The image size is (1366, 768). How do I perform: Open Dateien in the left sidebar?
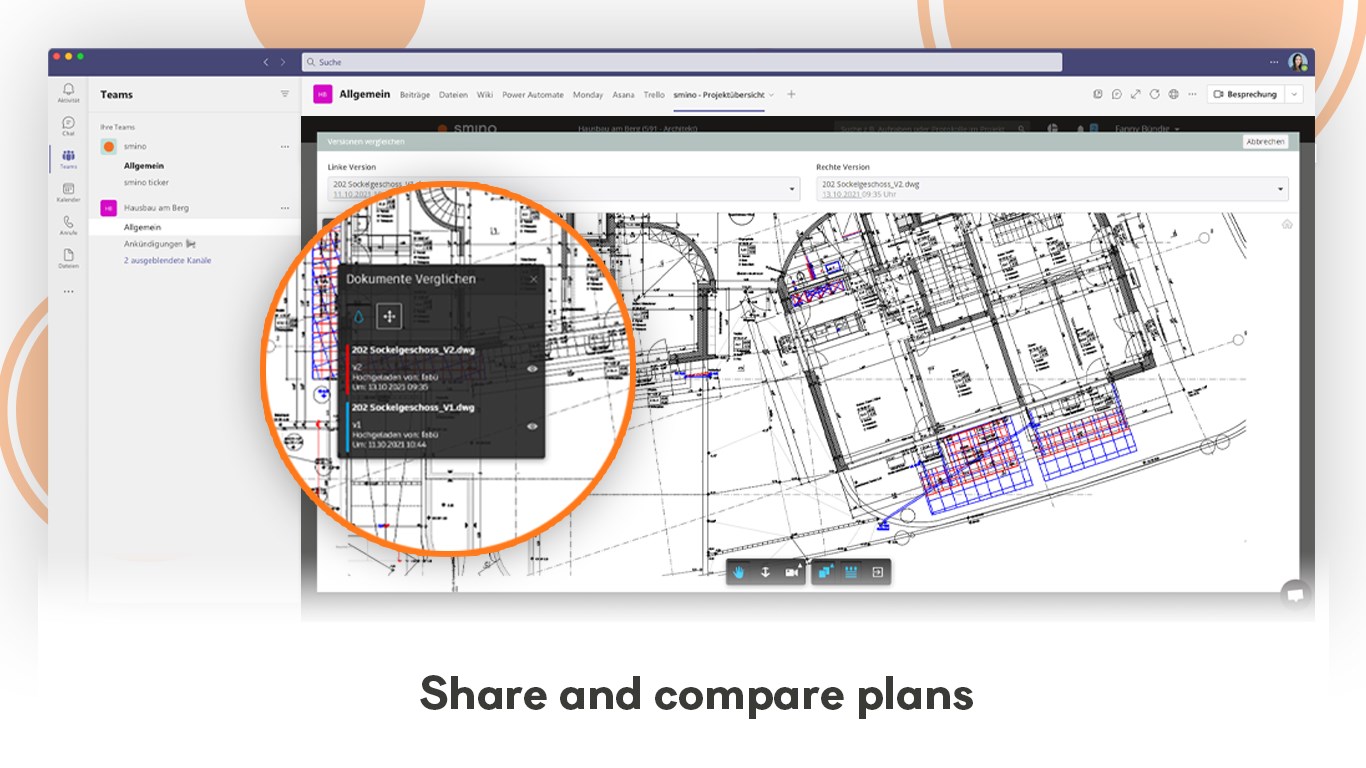[x=68, y=258]
